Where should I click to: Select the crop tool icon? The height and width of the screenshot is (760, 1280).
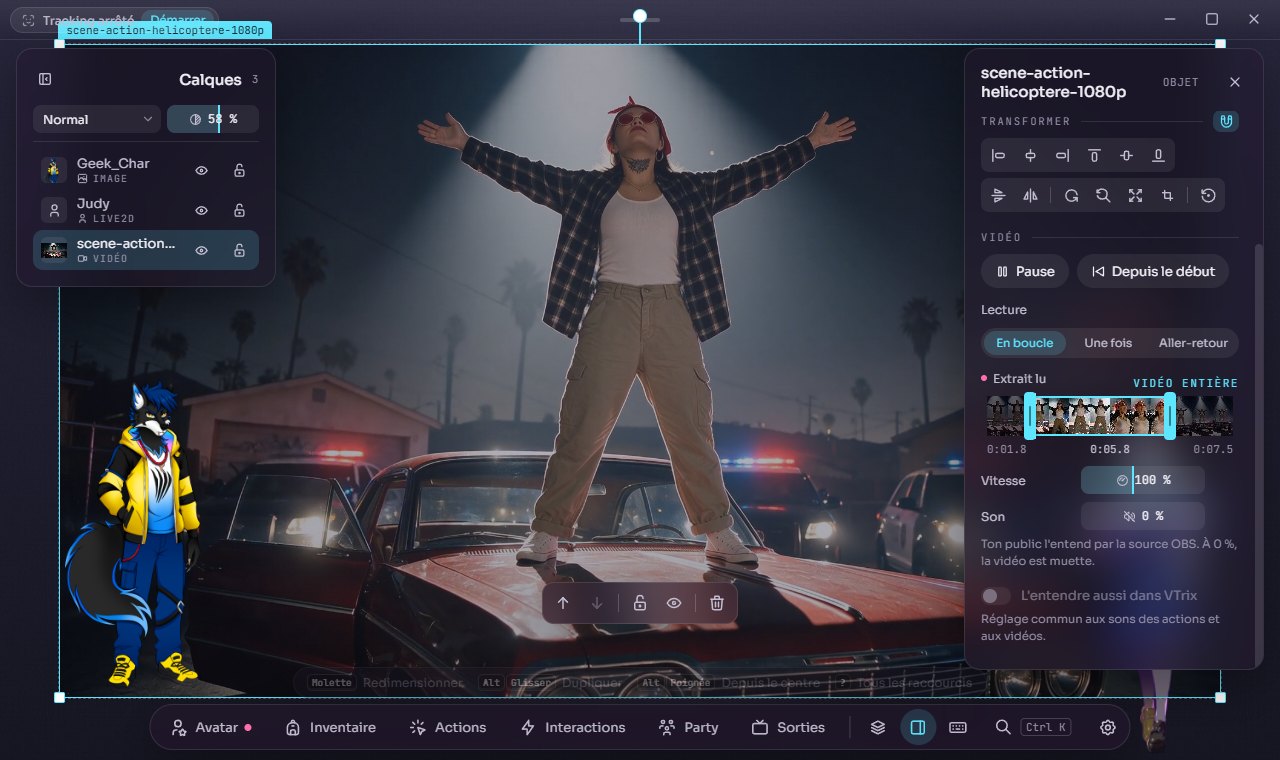(x=1167, y=196)
